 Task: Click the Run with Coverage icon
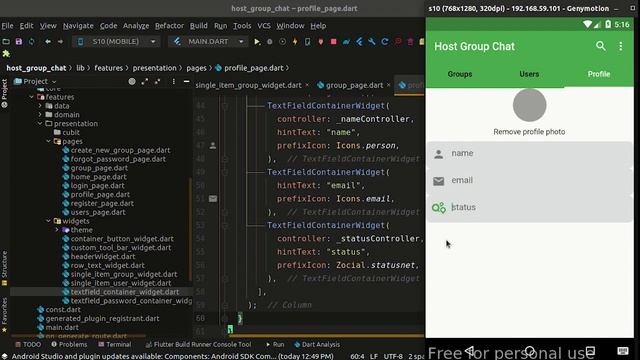(x=282, y=42)
